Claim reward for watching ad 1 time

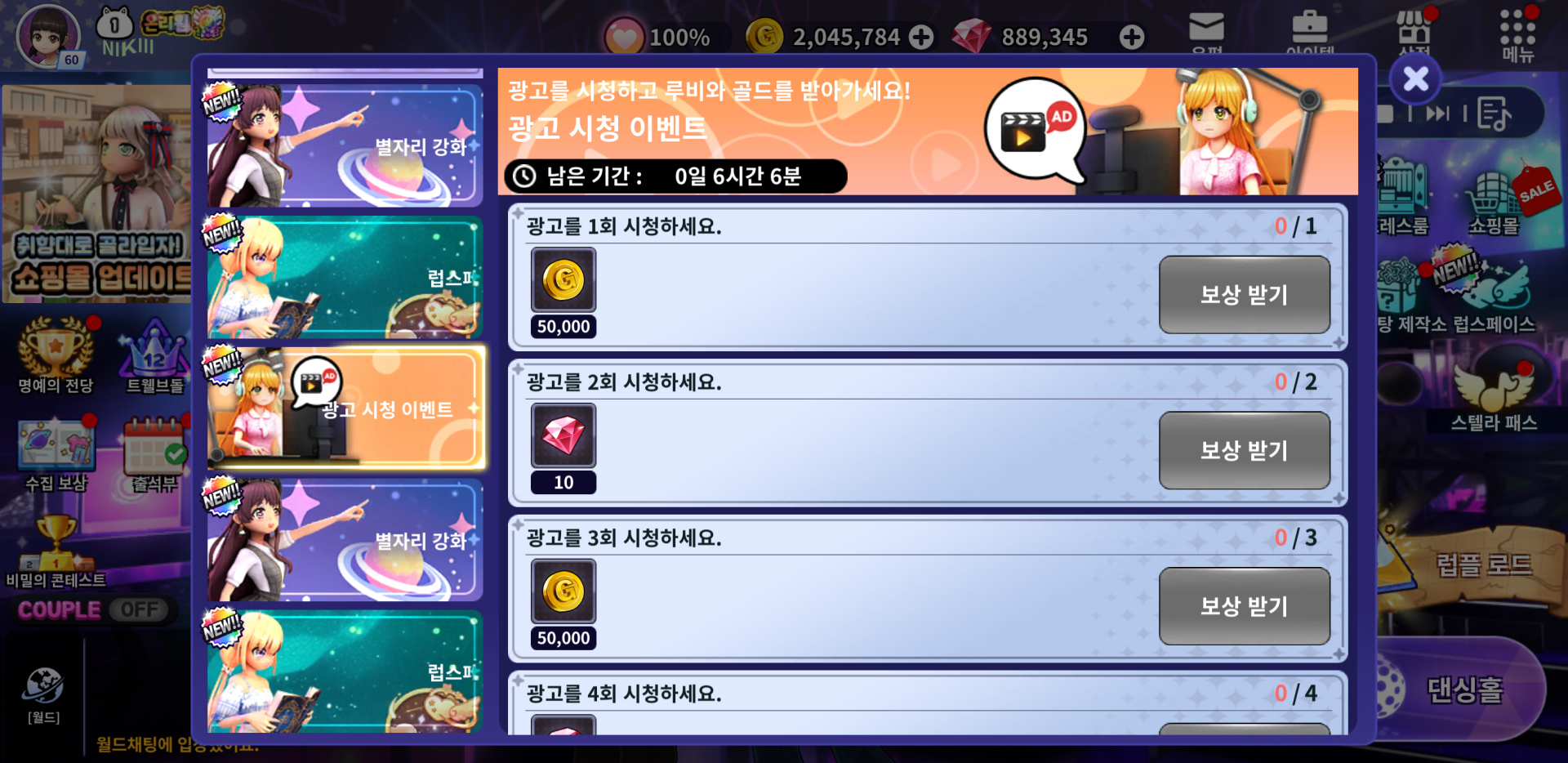tap(1244, 294)
